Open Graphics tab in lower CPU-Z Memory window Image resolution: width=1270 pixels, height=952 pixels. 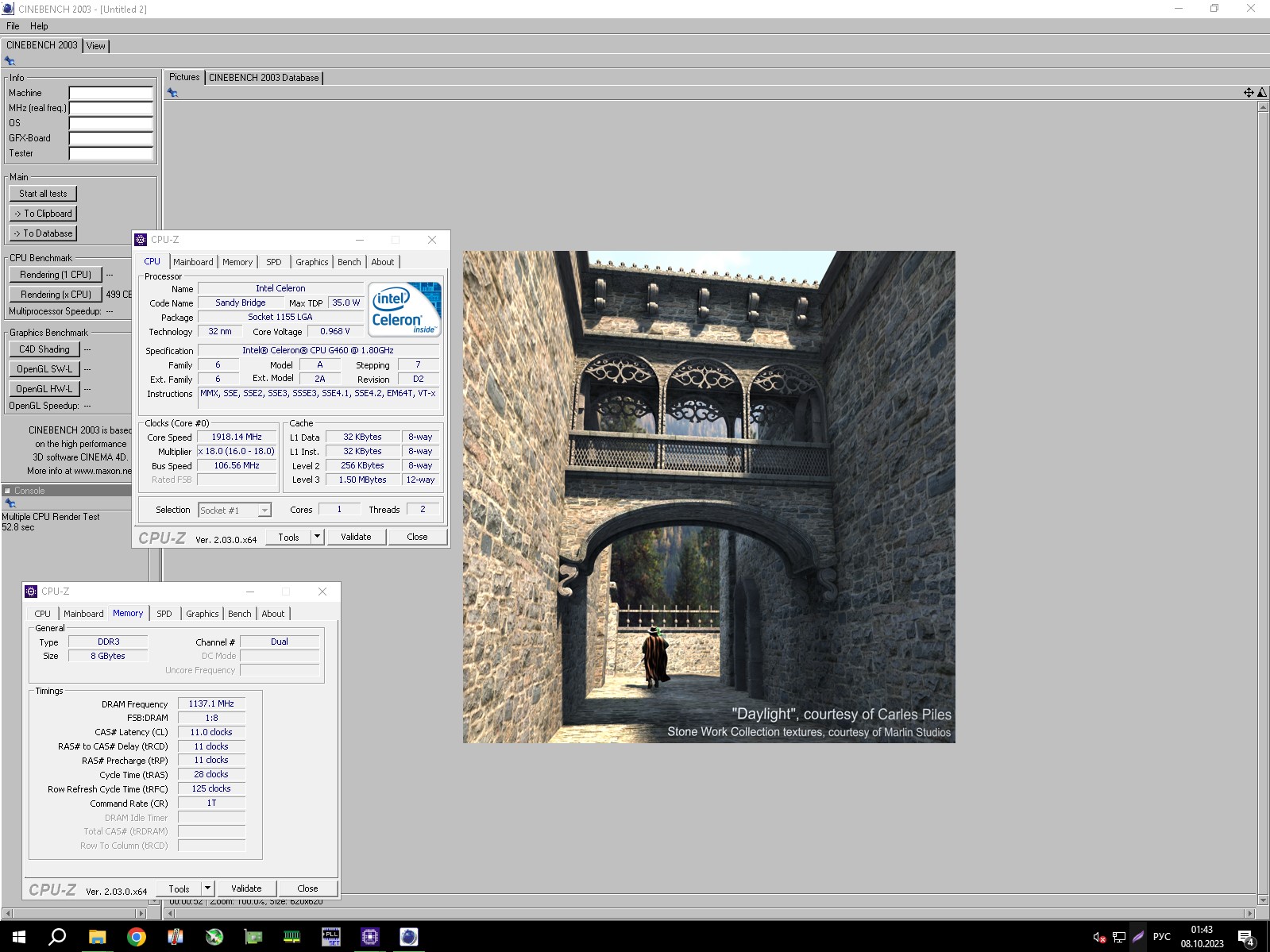pyautogui.click(x=203, y=614)
